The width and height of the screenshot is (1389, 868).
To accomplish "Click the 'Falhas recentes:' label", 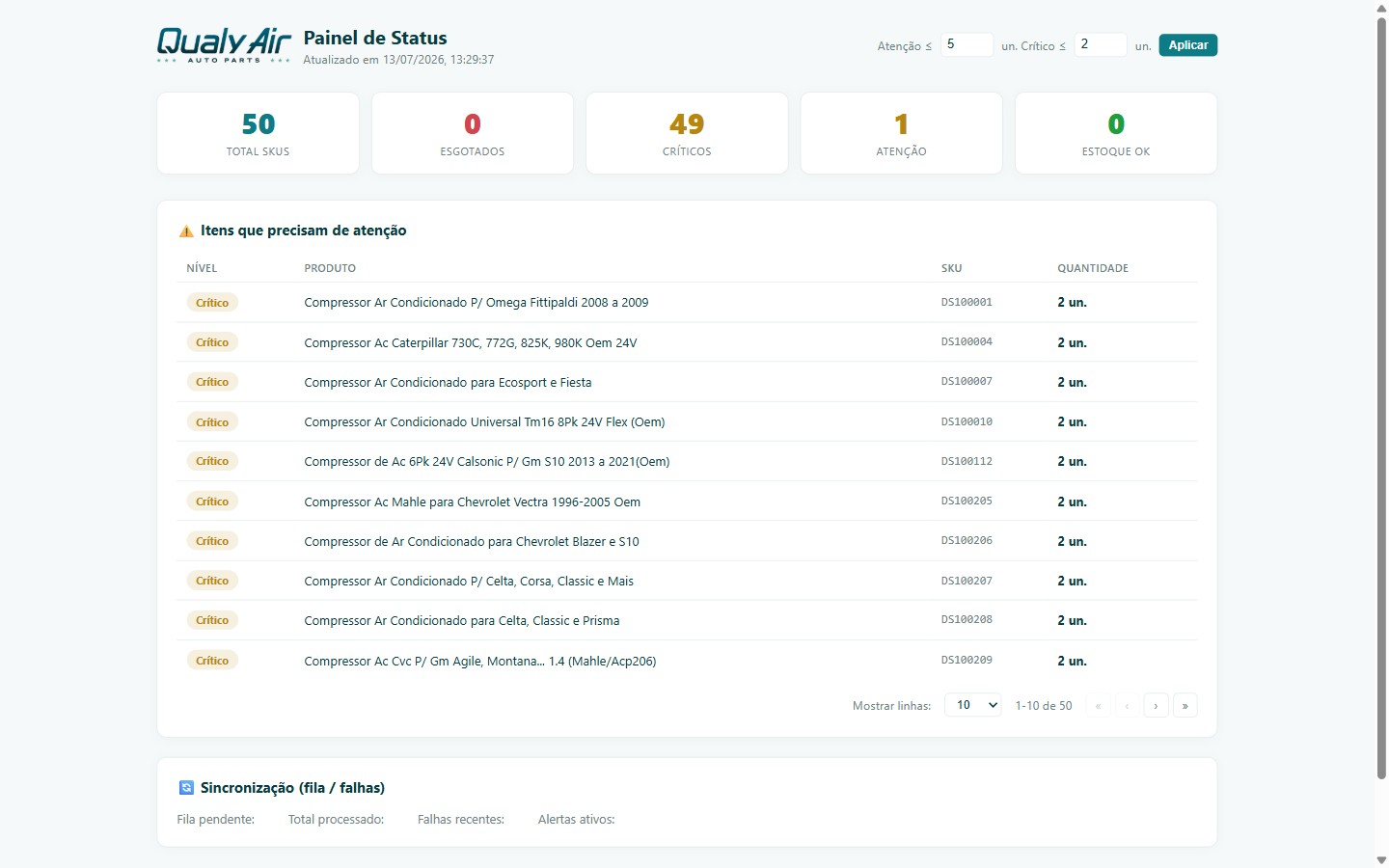I will coord(461,820).
